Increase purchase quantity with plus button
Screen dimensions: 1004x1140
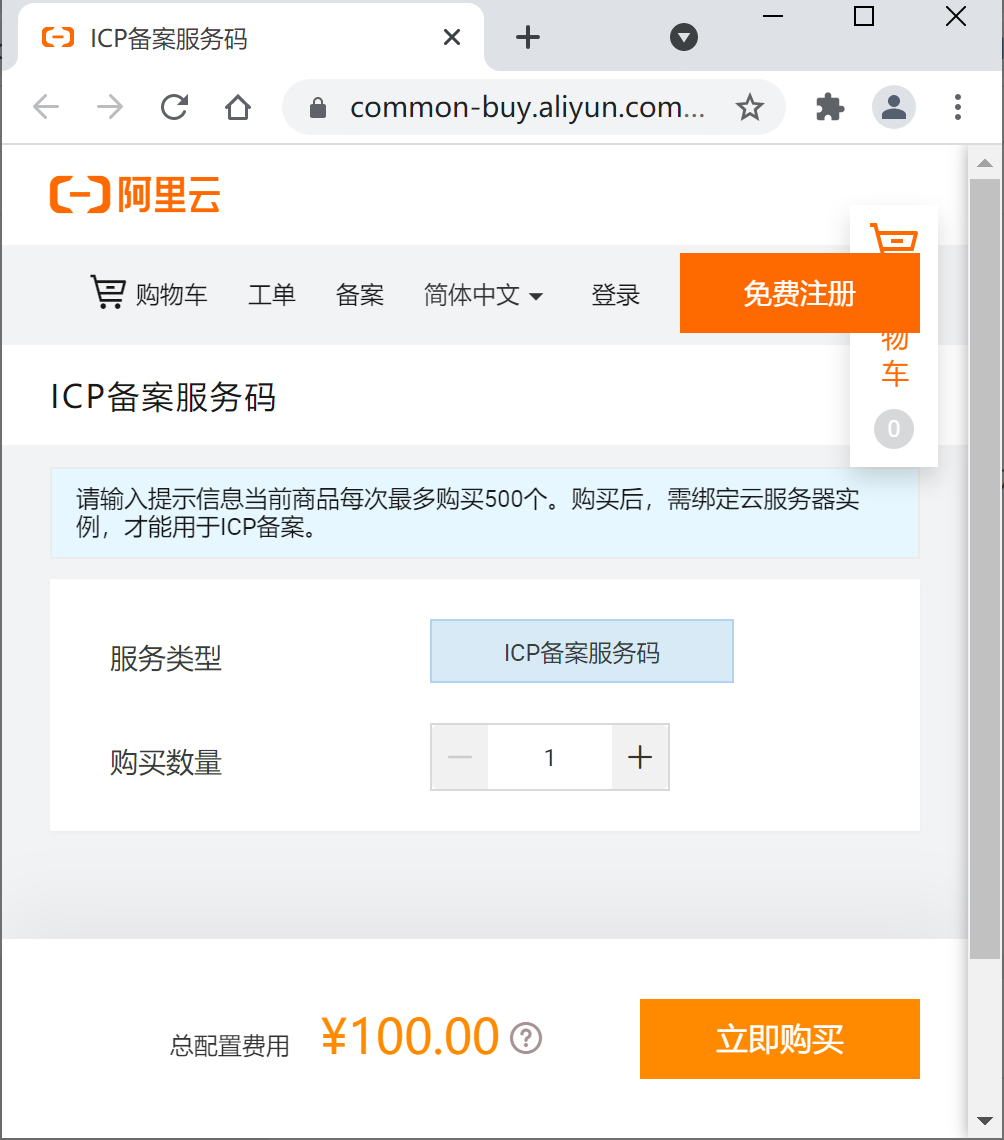click(x=640, y=757)
